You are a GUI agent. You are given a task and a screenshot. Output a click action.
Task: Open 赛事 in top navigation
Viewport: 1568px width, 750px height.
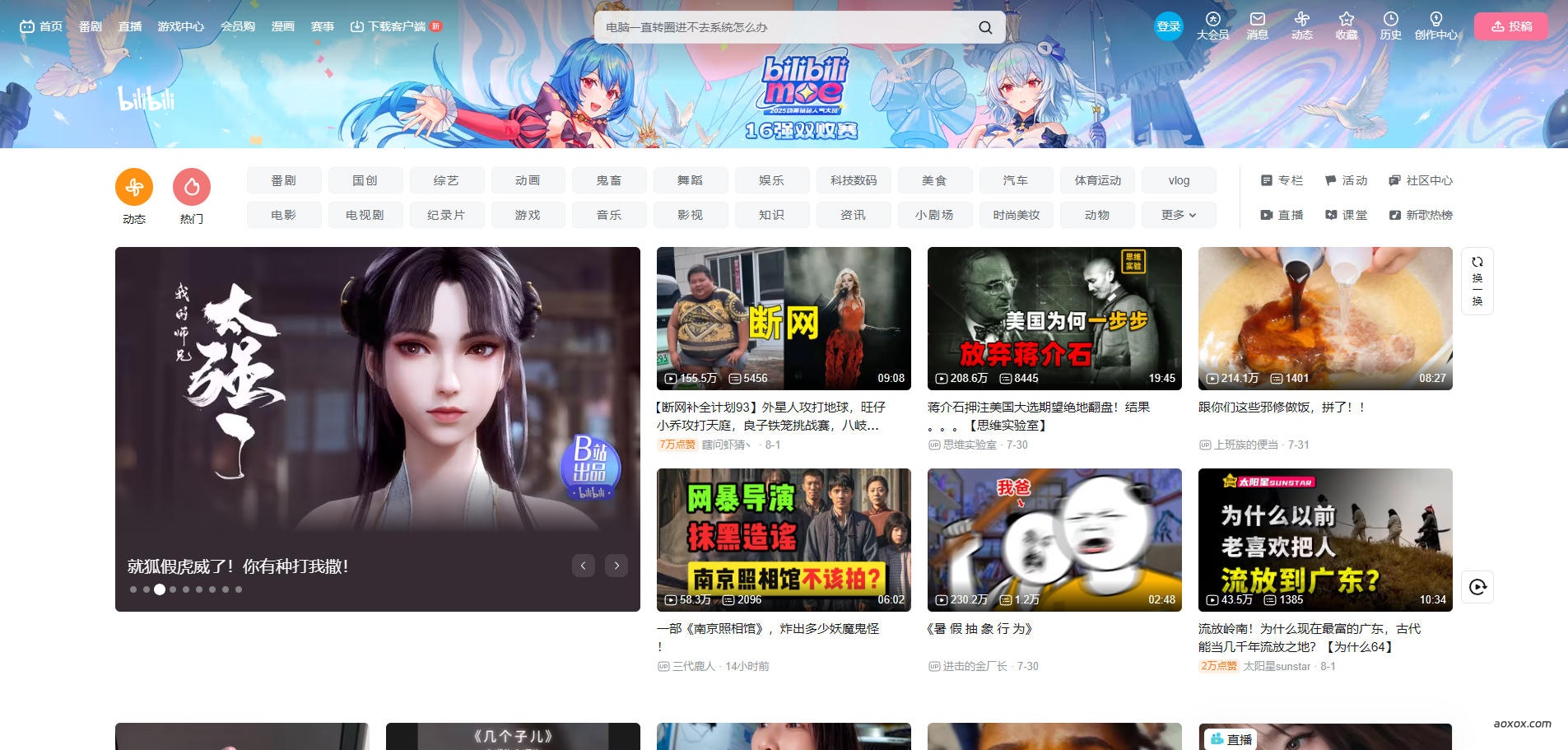(x=323, y=26)
